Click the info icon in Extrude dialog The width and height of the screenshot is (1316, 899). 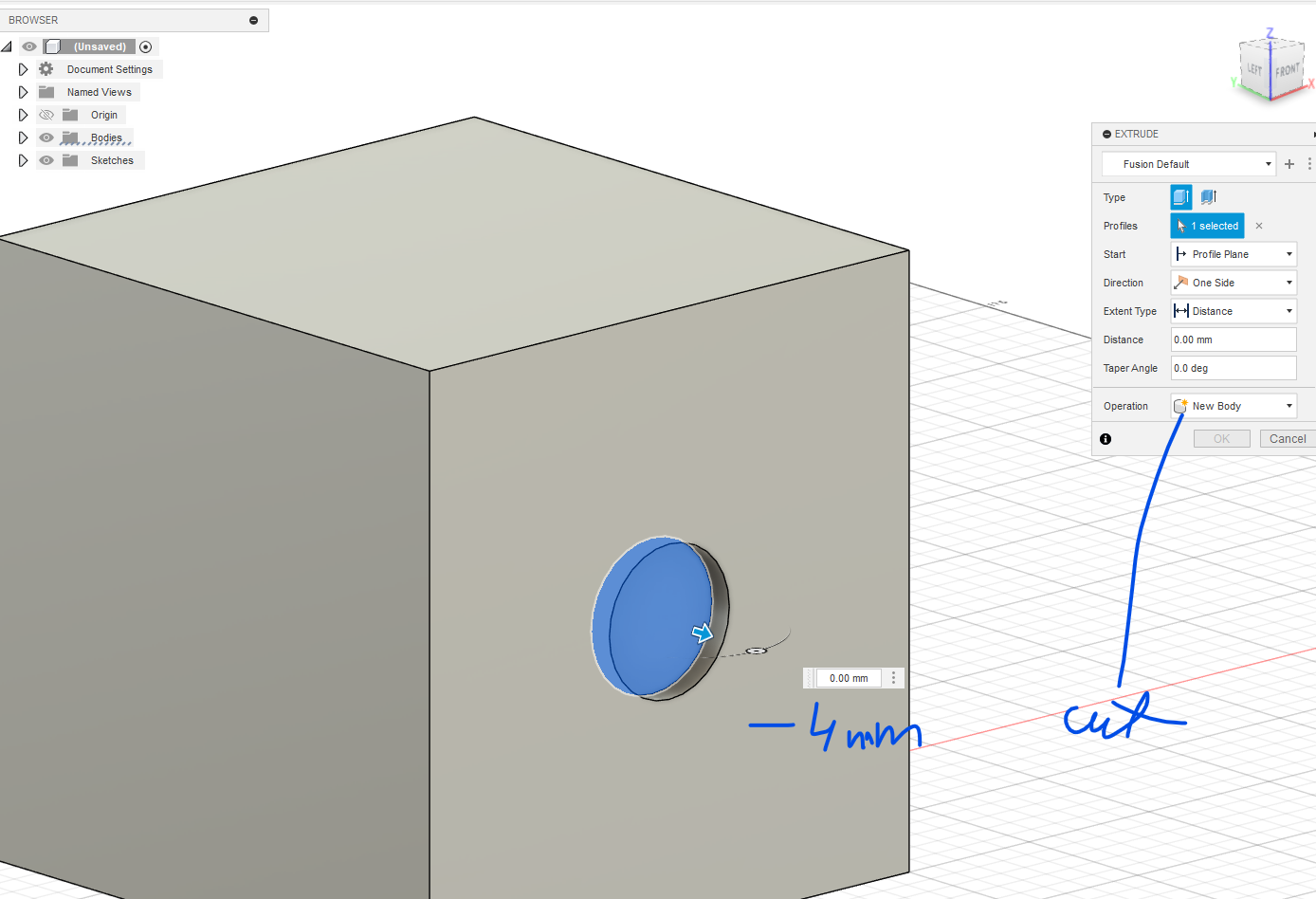click(1106, 439)
